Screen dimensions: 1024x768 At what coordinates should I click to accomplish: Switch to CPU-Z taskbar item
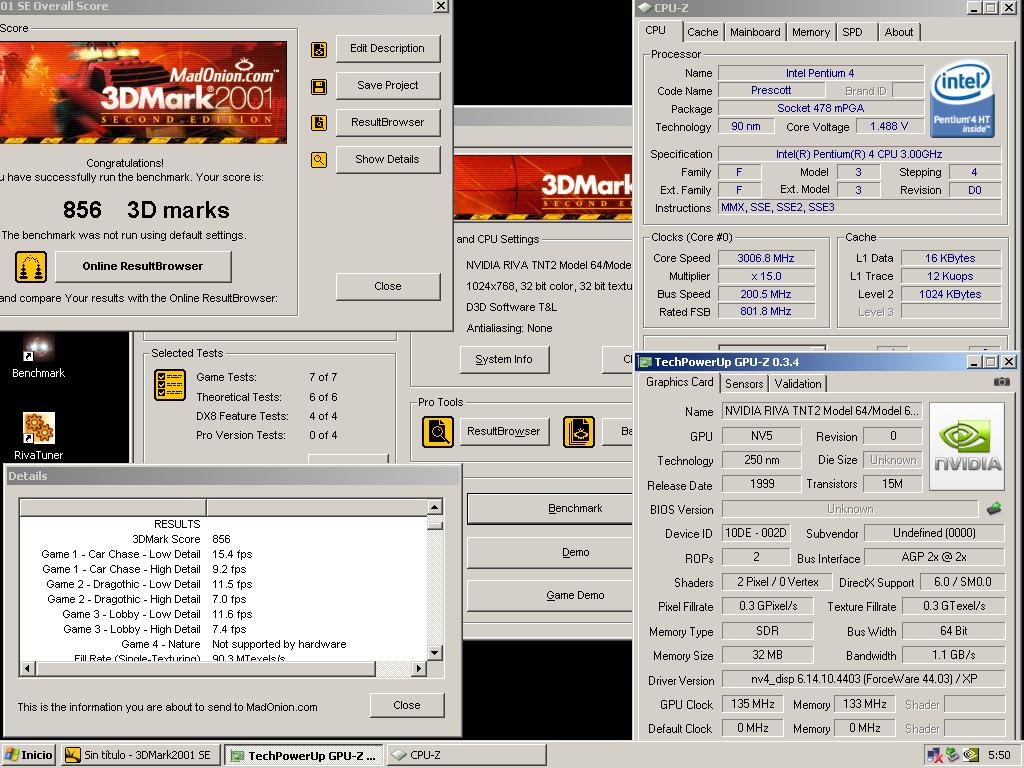(x=466, y=755)
